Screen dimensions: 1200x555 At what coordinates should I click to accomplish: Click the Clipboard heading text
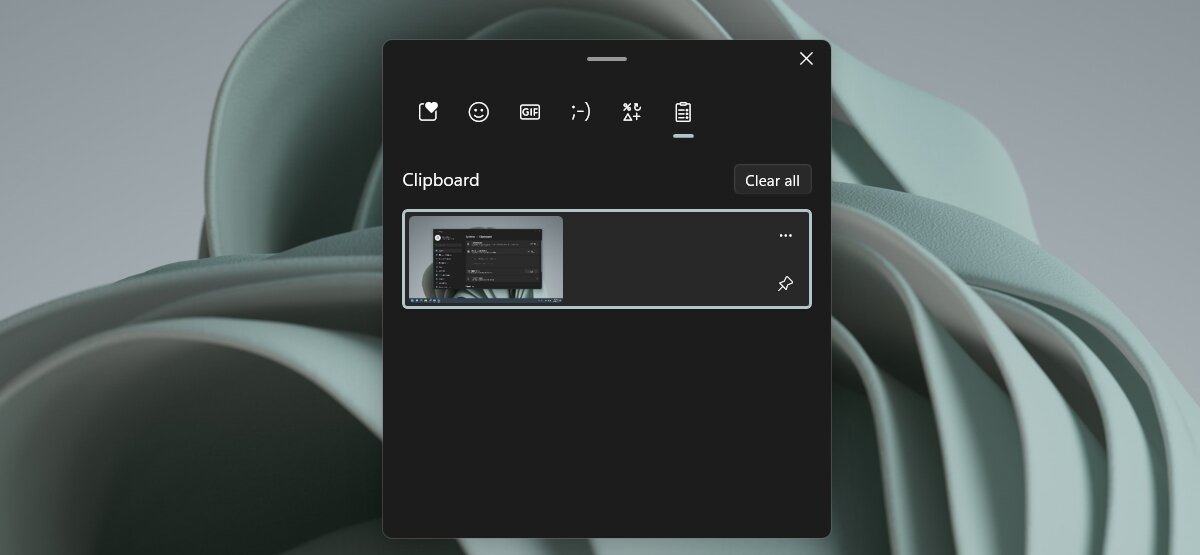click(x=441, y=180)
